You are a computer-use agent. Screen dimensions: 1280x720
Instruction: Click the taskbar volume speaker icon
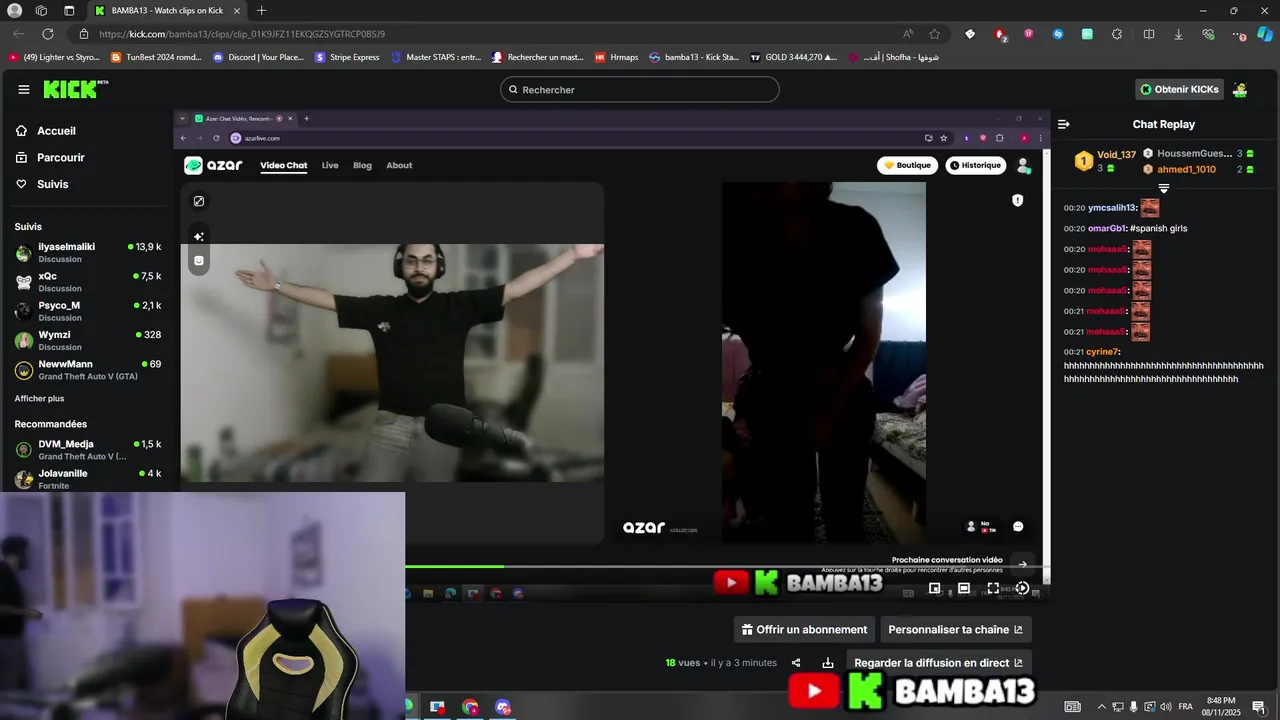[x=1166, y=707]
